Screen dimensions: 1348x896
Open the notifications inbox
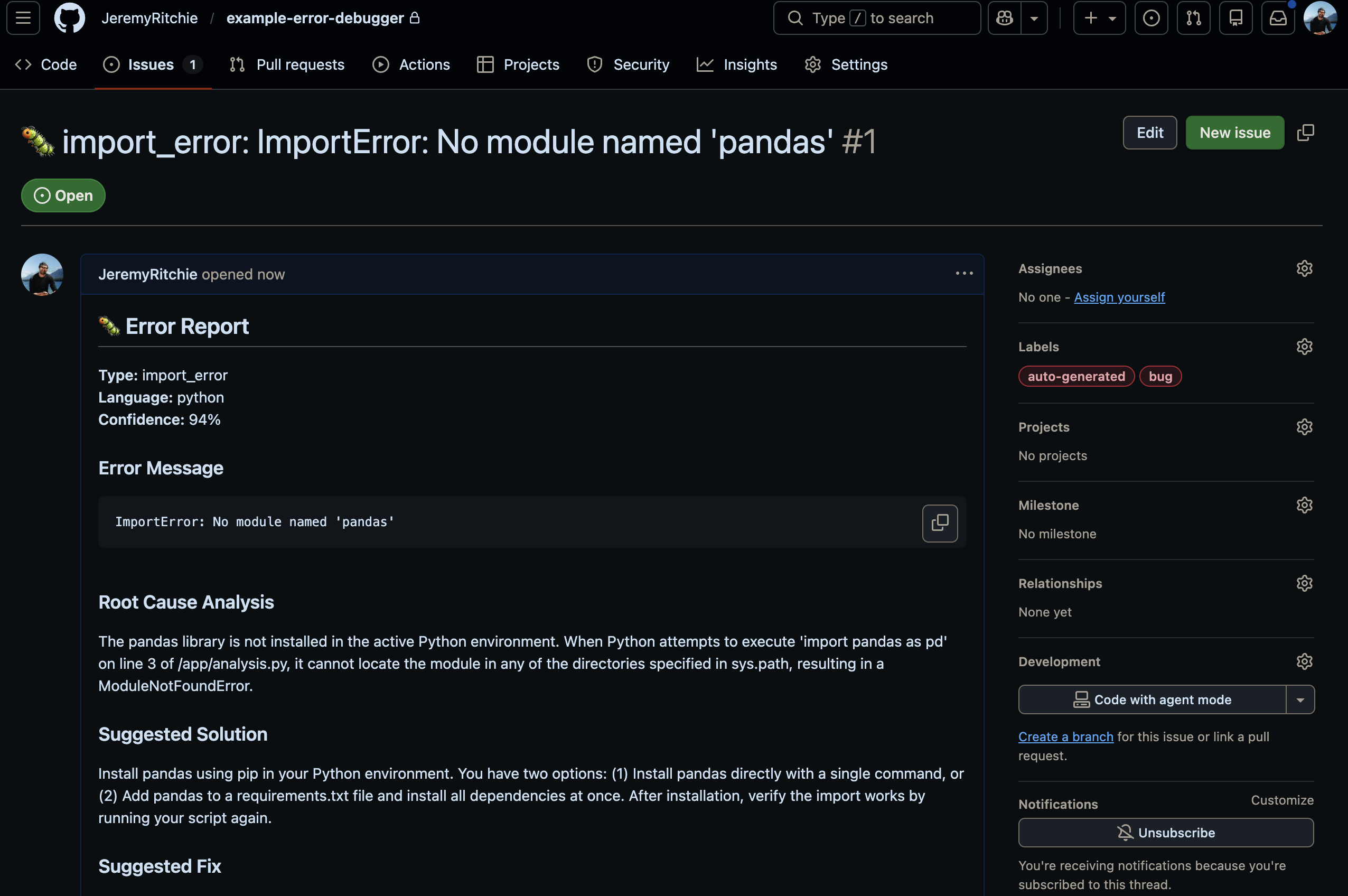(x=1278, y=18)
